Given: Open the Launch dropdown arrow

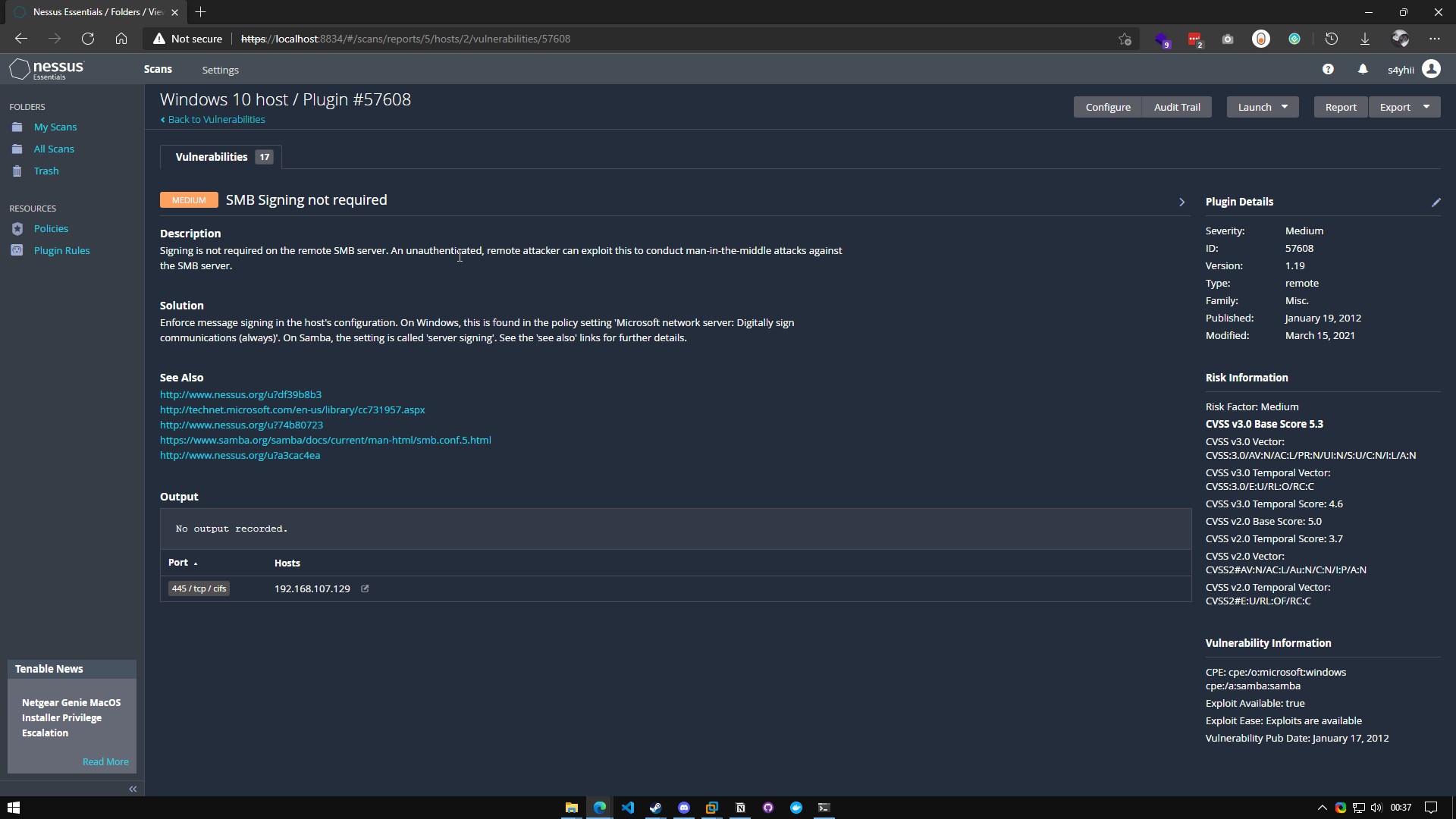Looking at the screenshot, I should 1285,107.
